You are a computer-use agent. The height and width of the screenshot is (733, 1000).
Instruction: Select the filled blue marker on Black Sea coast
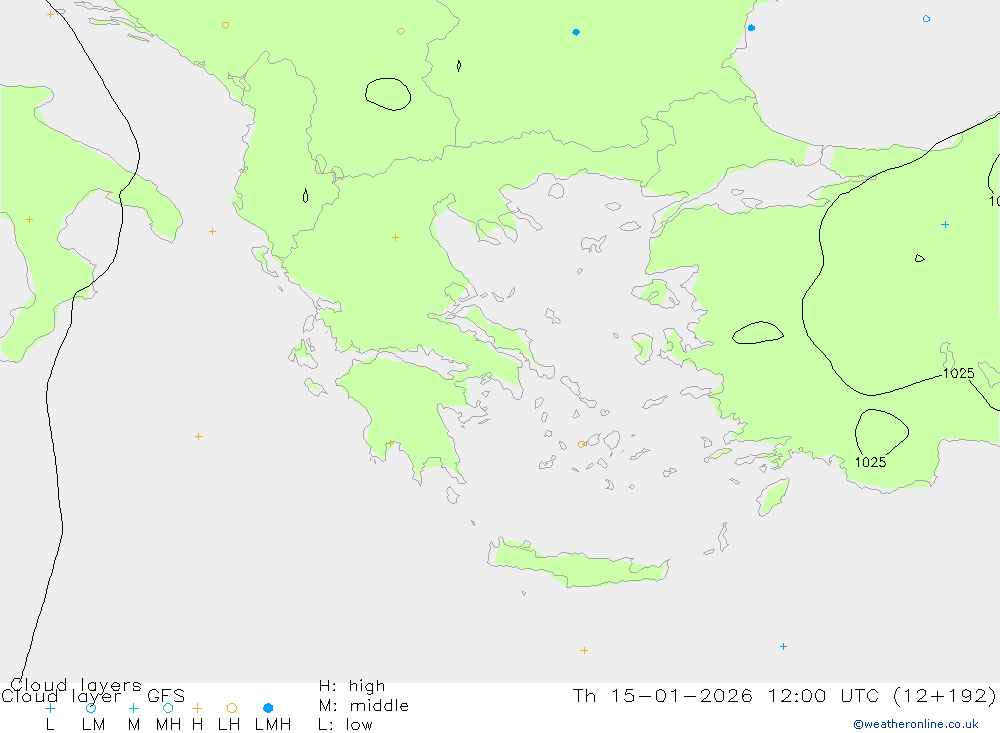[x=751, y=27]
